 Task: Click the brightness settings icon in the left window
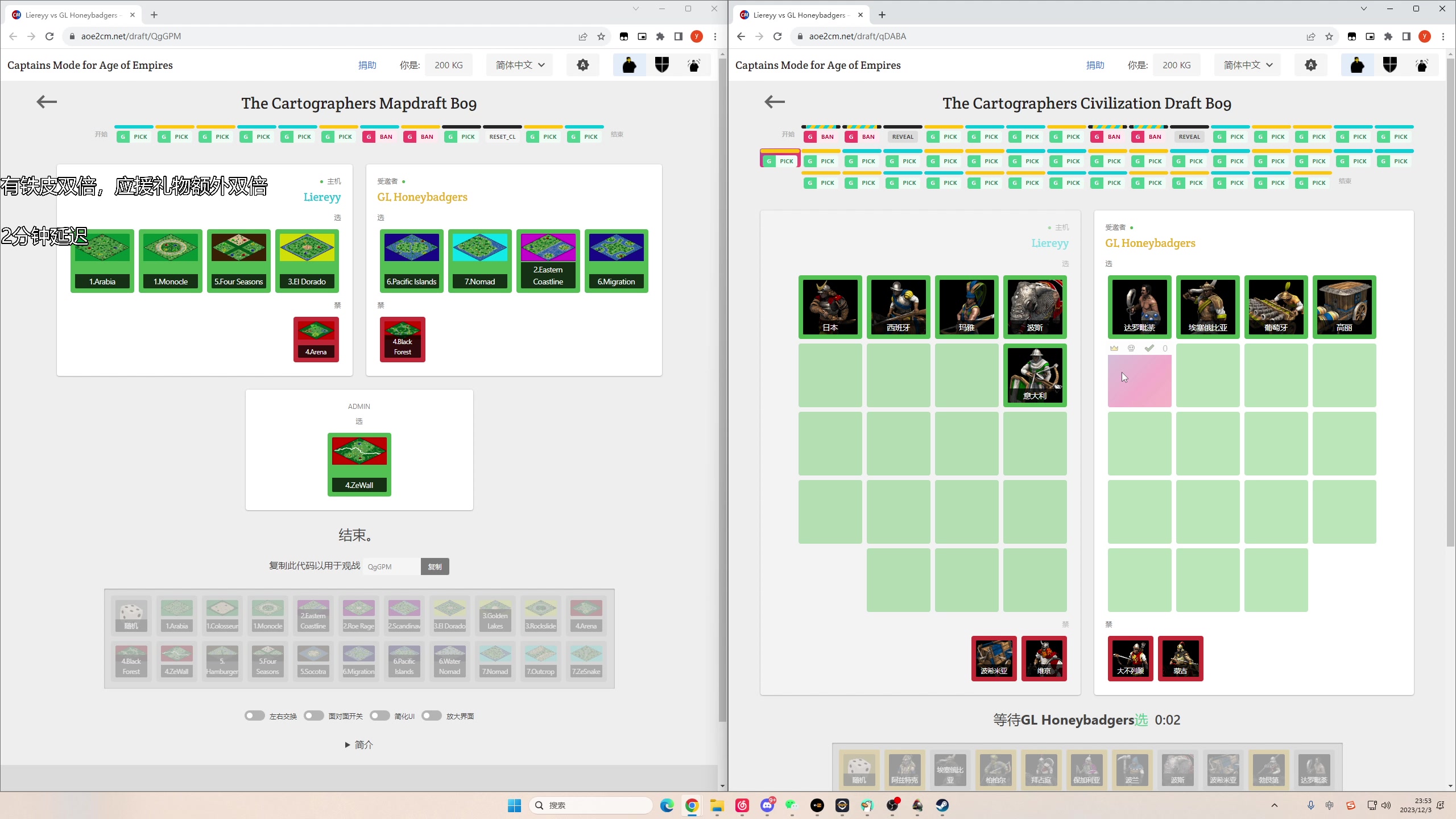[x=583, y=65]
